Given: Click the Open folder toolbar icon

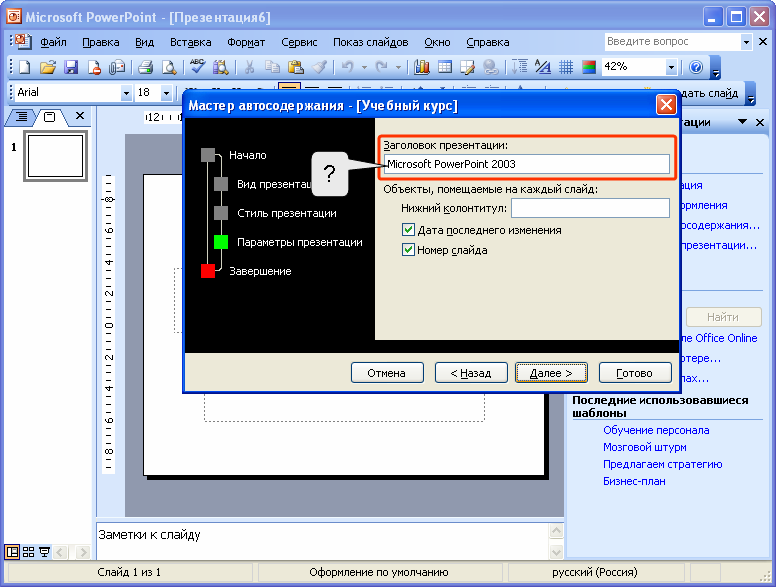Looking at the screenshot, I should coord(48,67).
